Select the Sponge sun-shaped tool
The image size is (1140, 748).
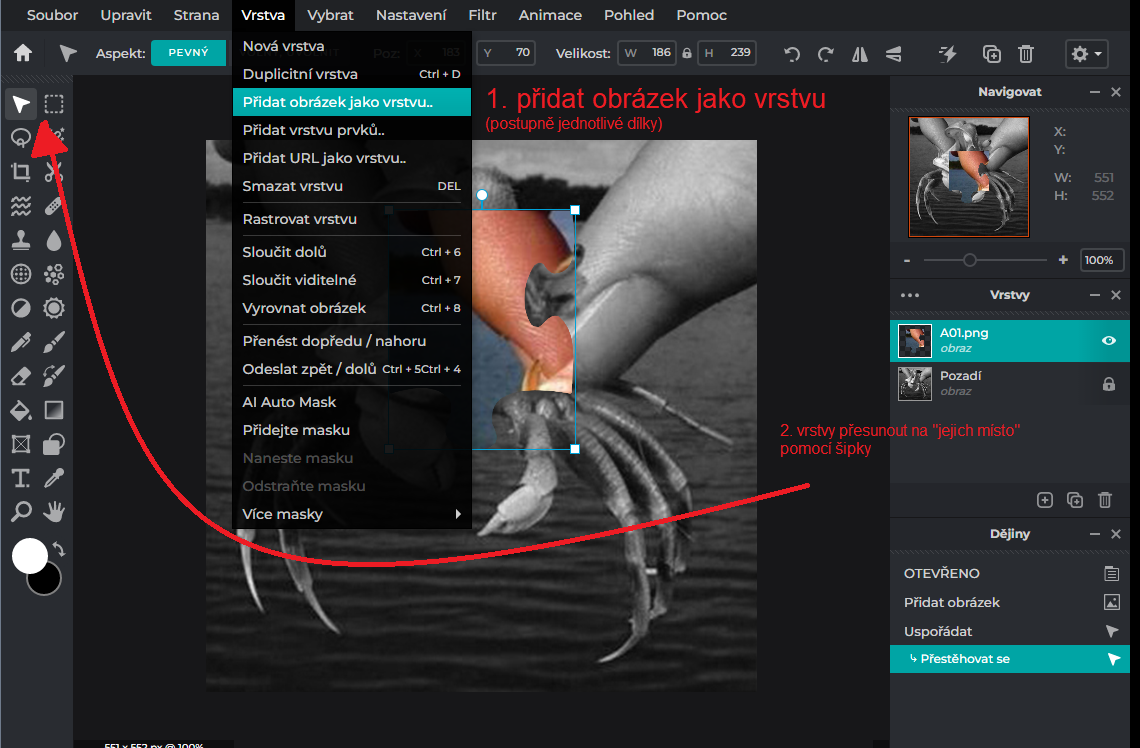[x=54, y=308]
